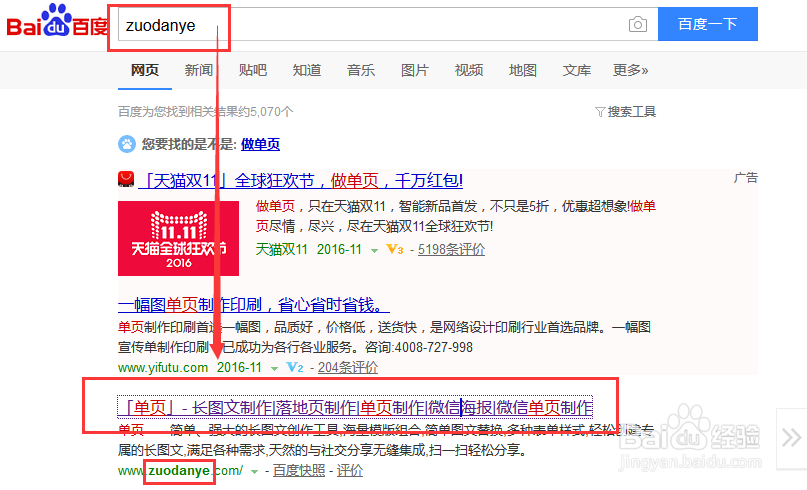Open 204条评价 reviews link
Viewport: 807px width, 490px height.
pos(348,368)
